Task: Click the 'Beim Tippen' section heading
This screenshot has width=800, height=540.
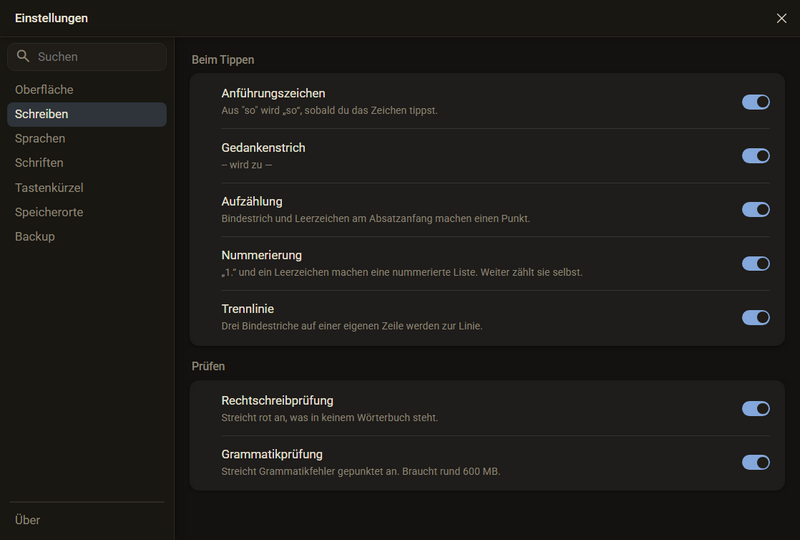Action: pos(223,60)
